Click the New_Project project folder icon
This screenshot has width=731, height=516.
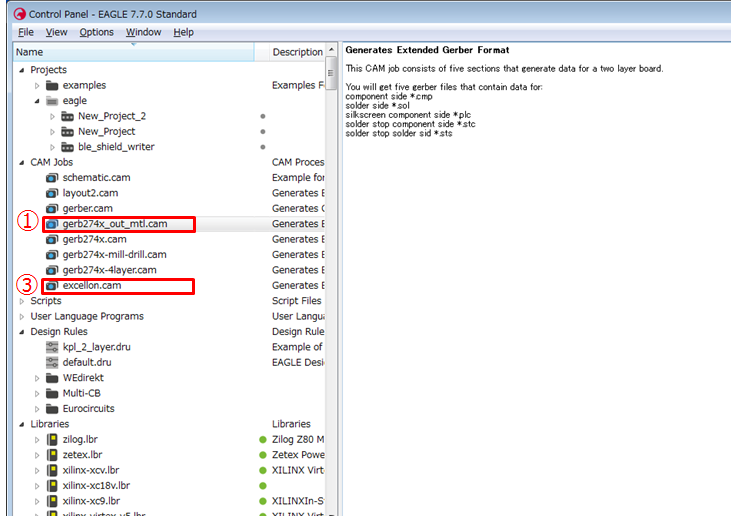pos(68,131)
